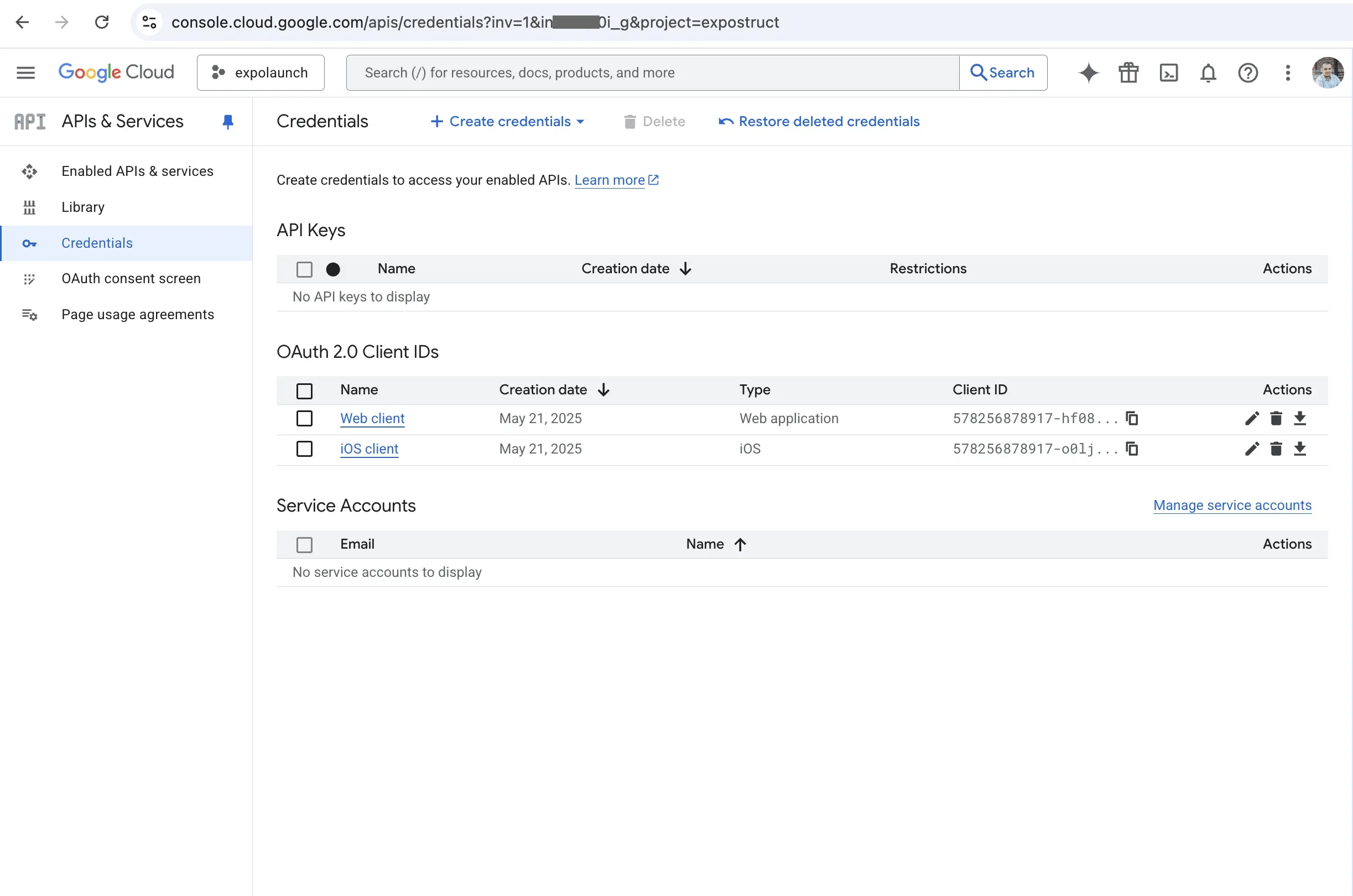Click the black dot in API Keys header

333,269
